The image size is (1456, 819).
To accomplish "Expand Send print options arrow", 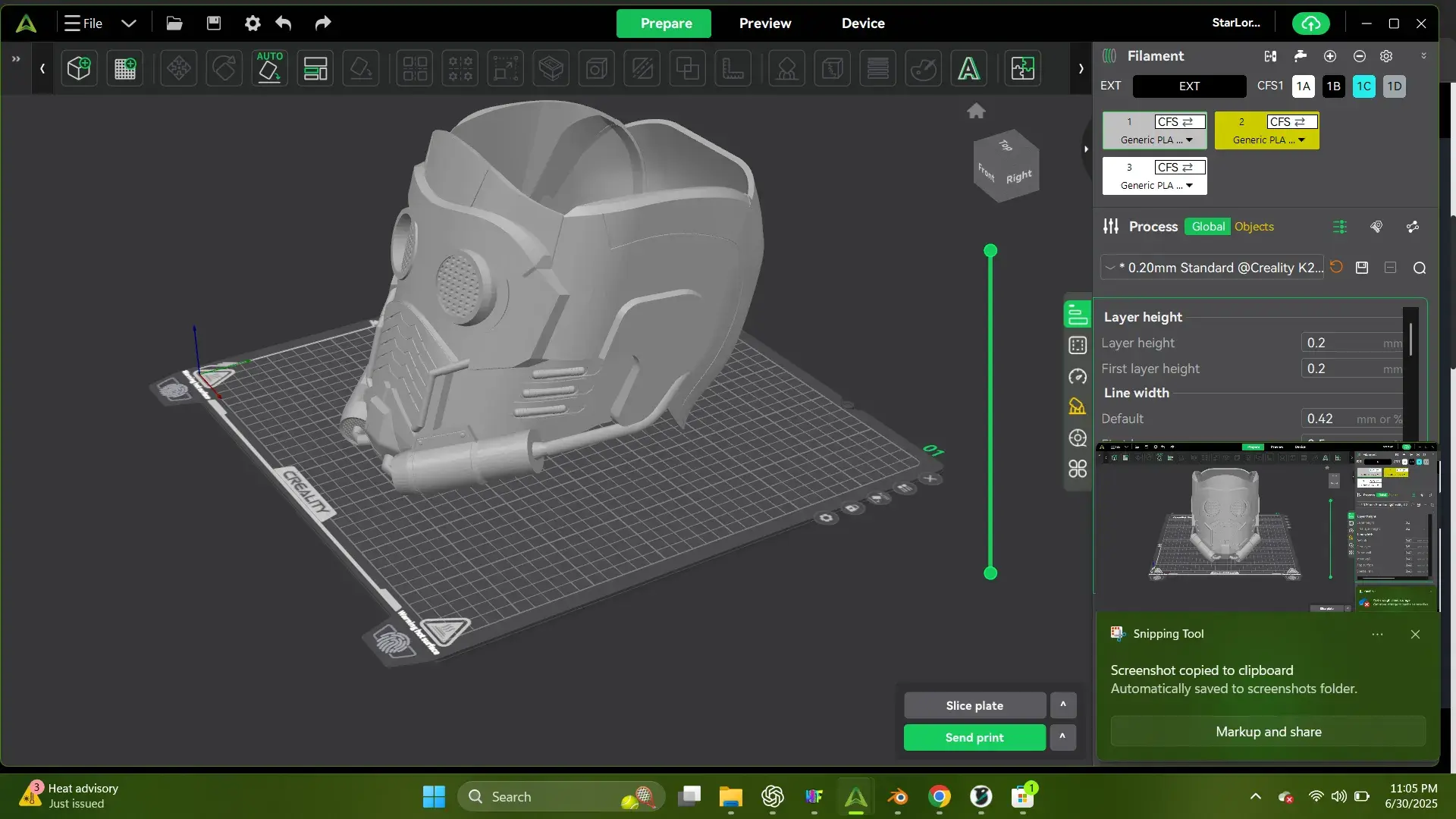I will click(x=1063, y=737).
